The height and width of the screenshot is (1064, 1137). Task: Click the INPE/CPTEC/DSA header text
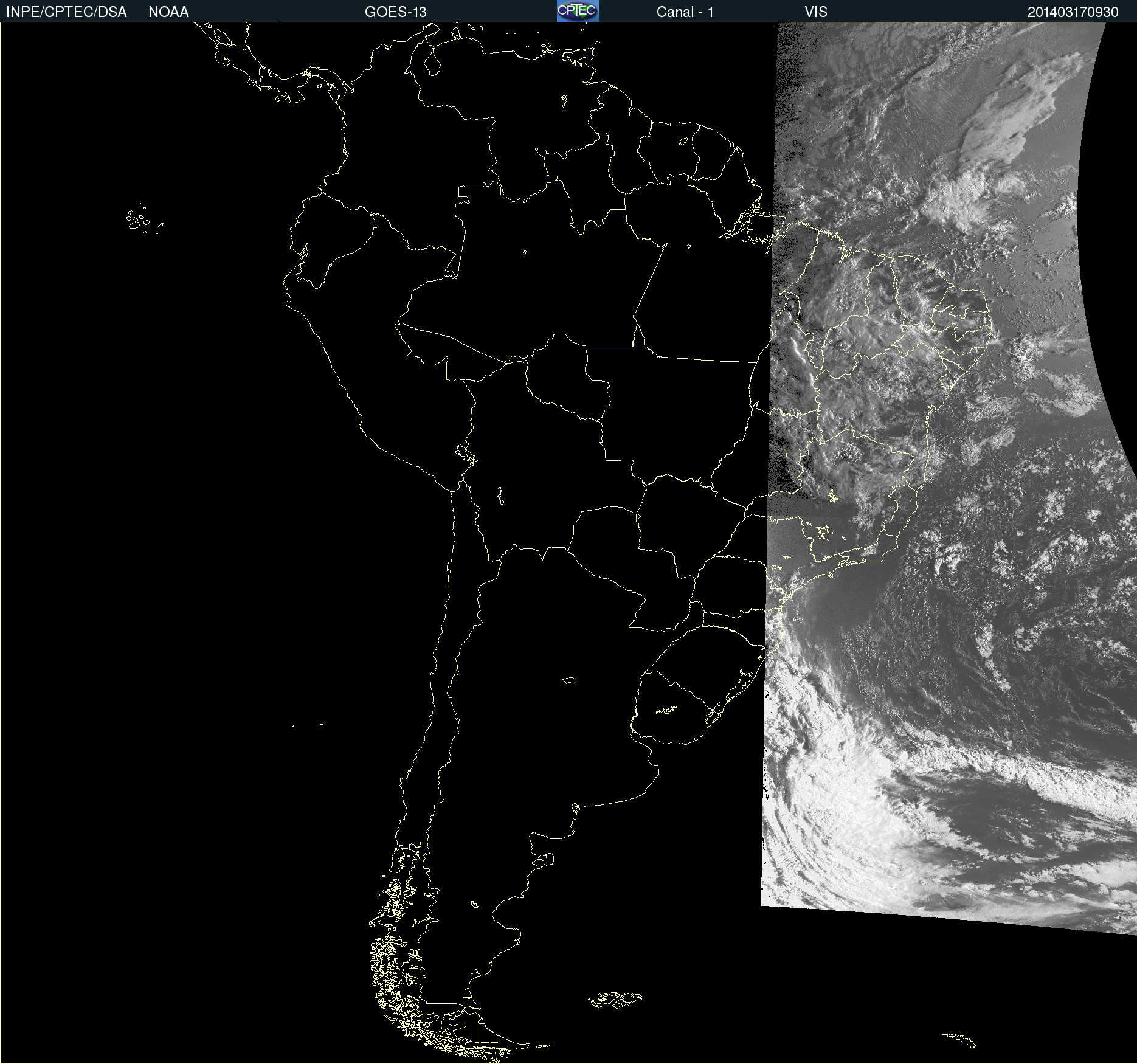coord(66,12)
